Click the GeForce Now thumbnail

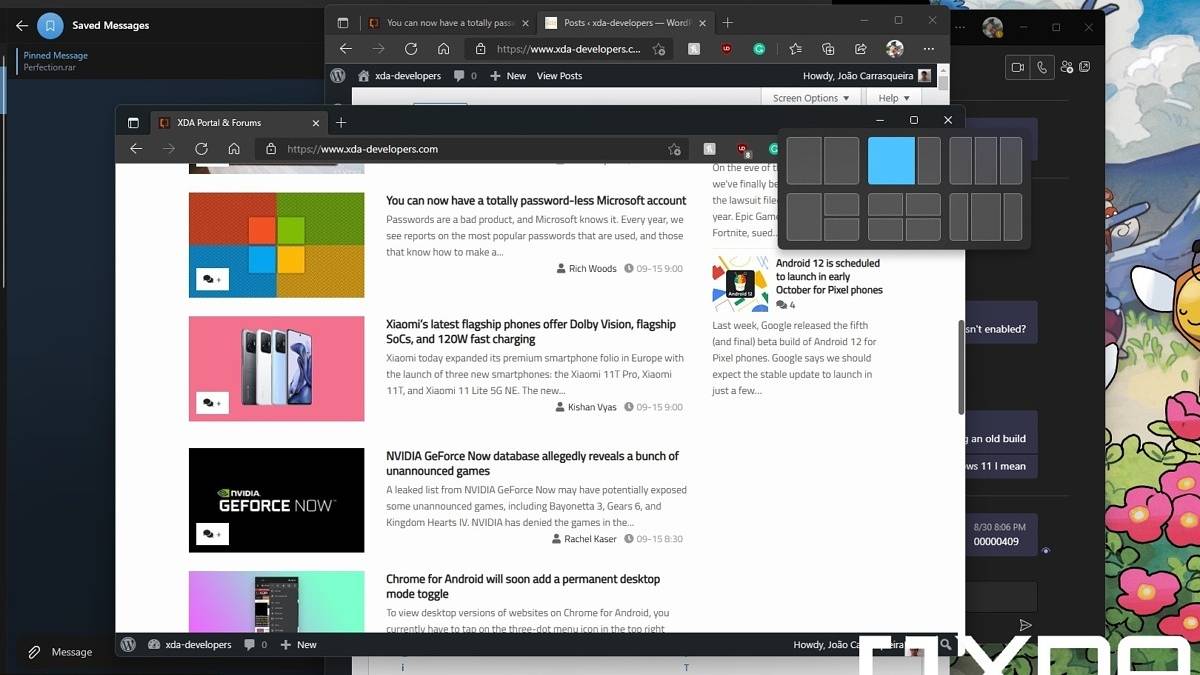[x=276, y=500]
